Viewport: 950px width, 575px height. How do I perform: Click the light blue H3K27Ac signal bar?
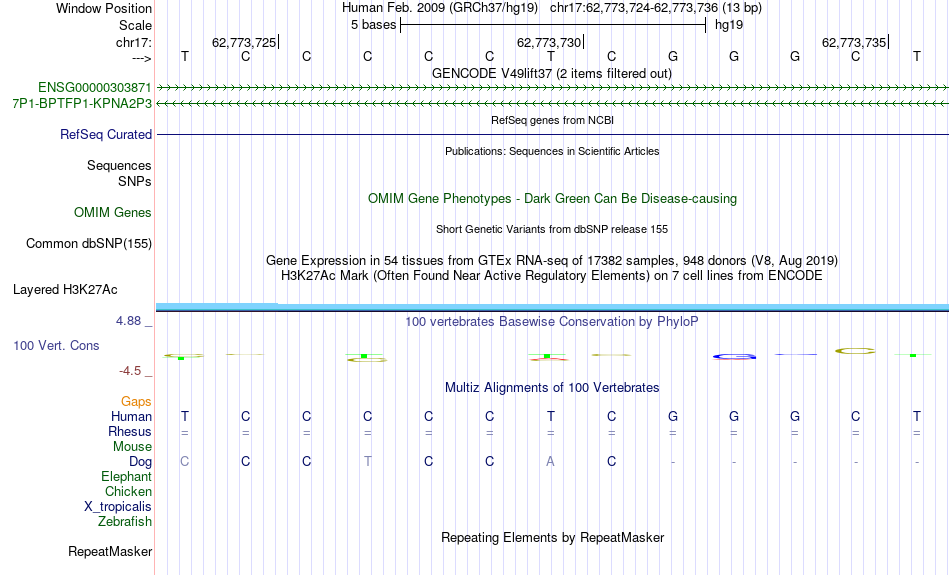click(x=552, y=307)
